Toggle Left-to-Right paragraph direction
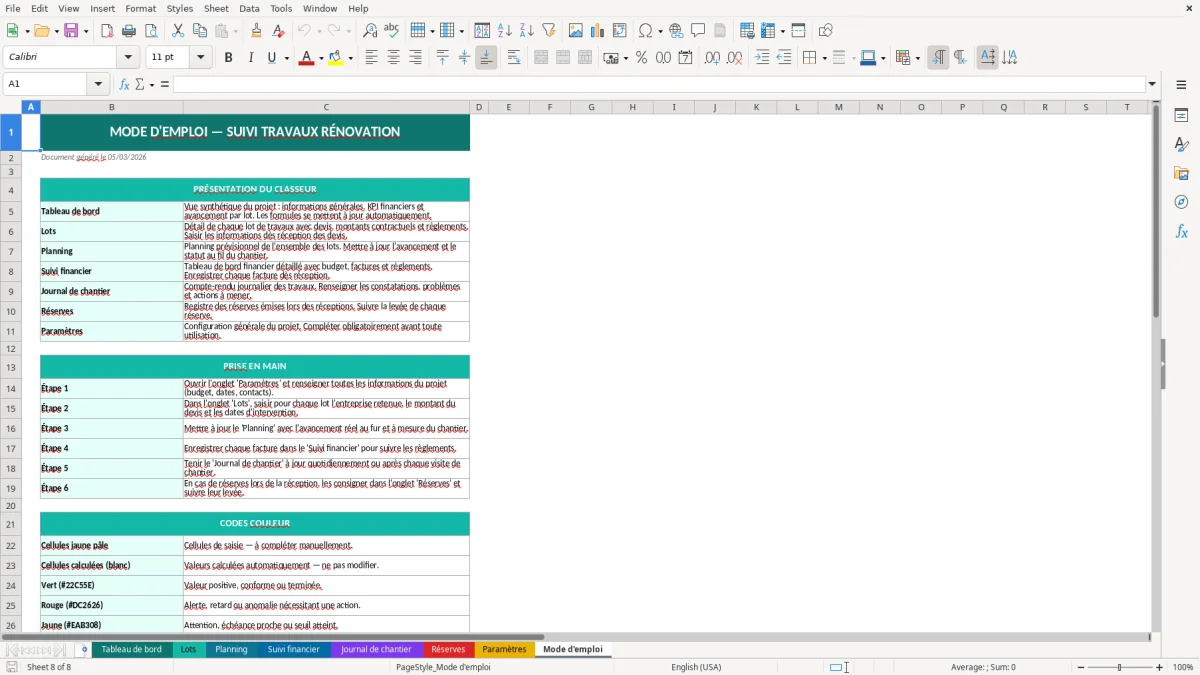Viewport: 1200px width, 675px height. pyautogui.click(x=937, y=58)
